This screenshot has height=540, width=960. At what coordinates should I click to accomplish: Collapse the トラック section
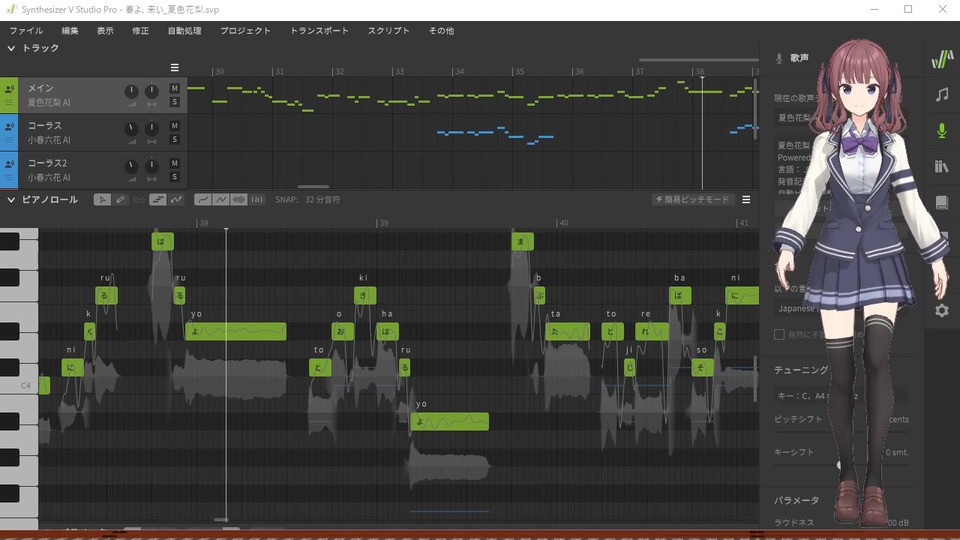[11, 48]
